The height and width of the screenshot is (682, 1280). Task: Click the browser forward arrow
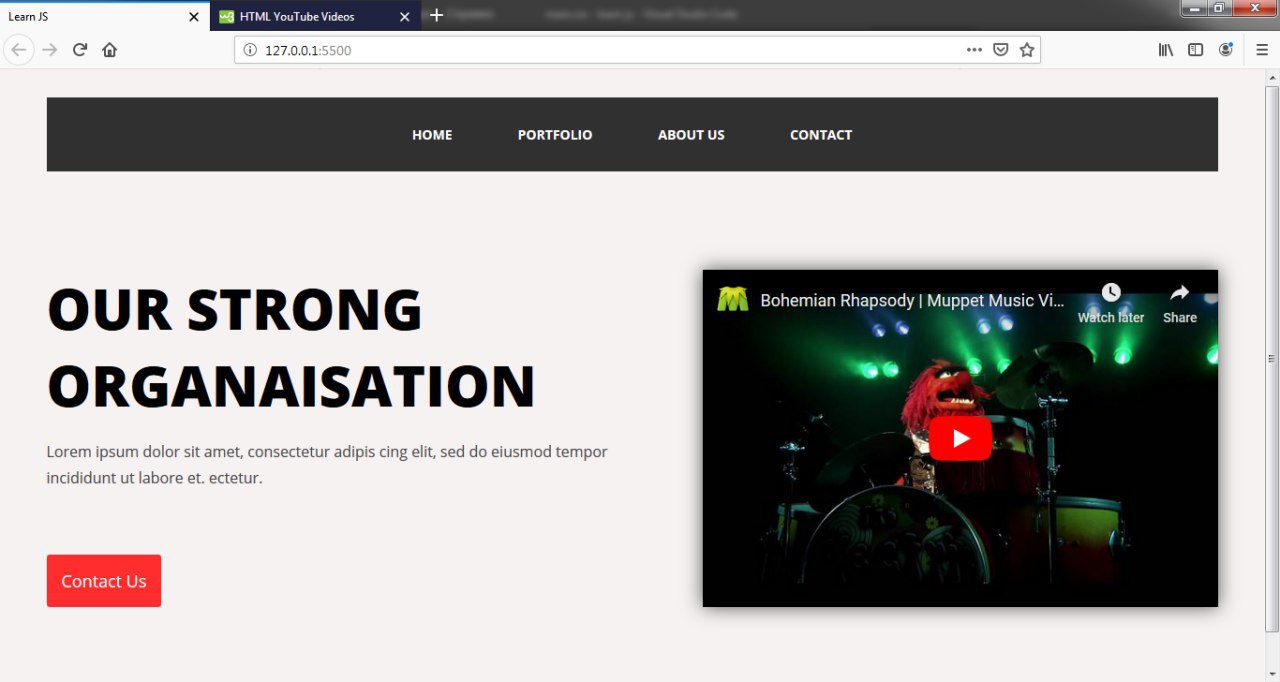(x=50, y=50)
